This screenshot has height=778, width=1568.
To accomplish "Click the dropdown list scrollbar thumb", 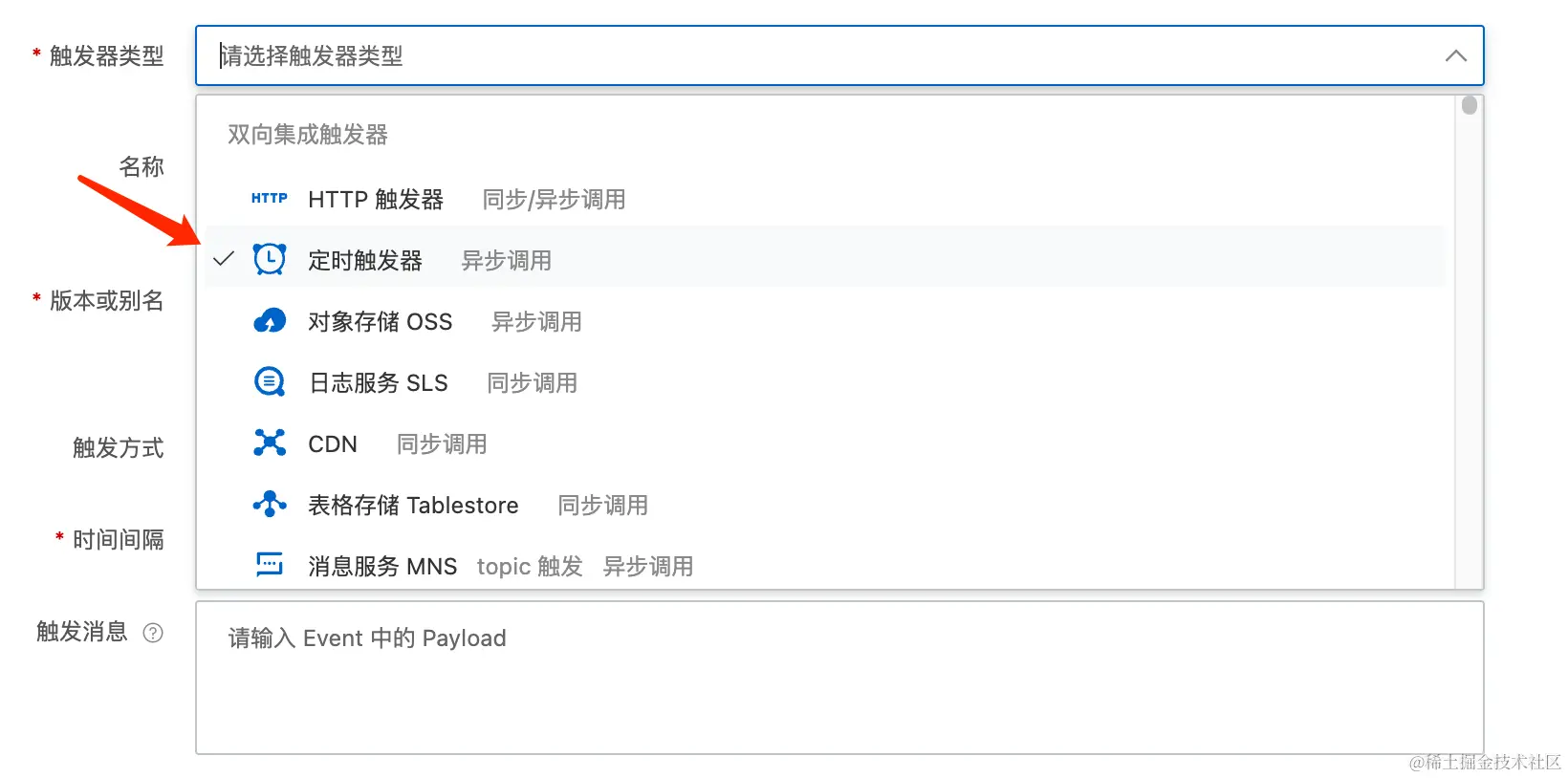I will point(1470,106).
